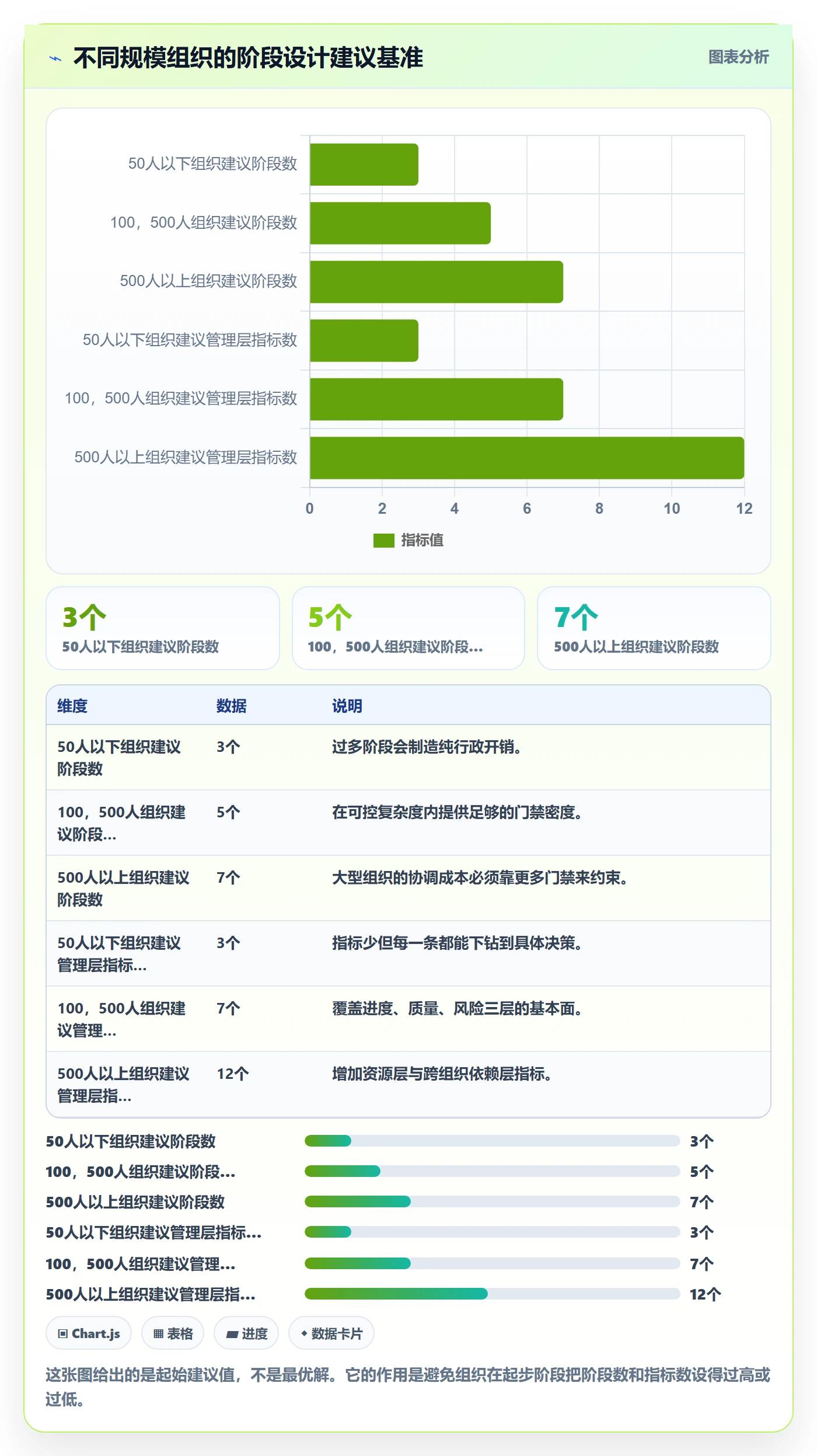Click progress bar for 100，500人组织建议管理…
Screen dimensions: 817x1456
click(x=492, y=1263)
